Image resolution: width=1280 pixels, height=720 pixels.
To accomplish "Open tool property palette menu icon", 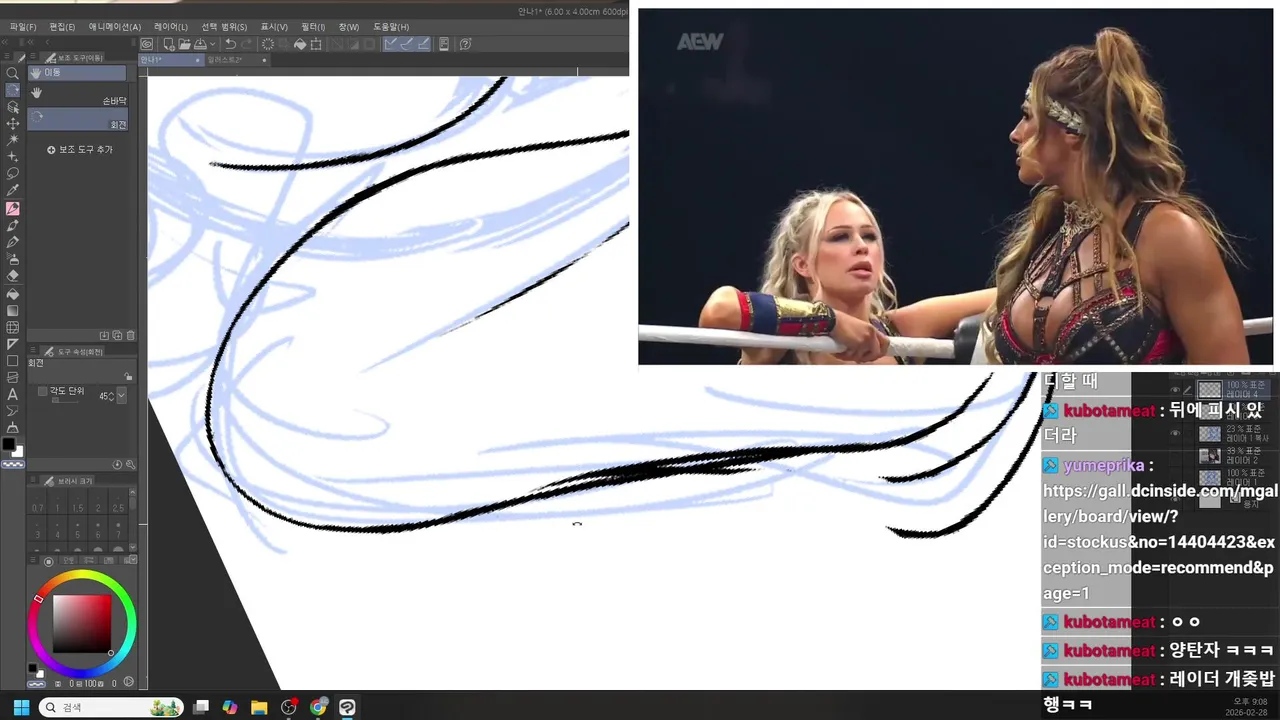I will click(x=34, y=351).
